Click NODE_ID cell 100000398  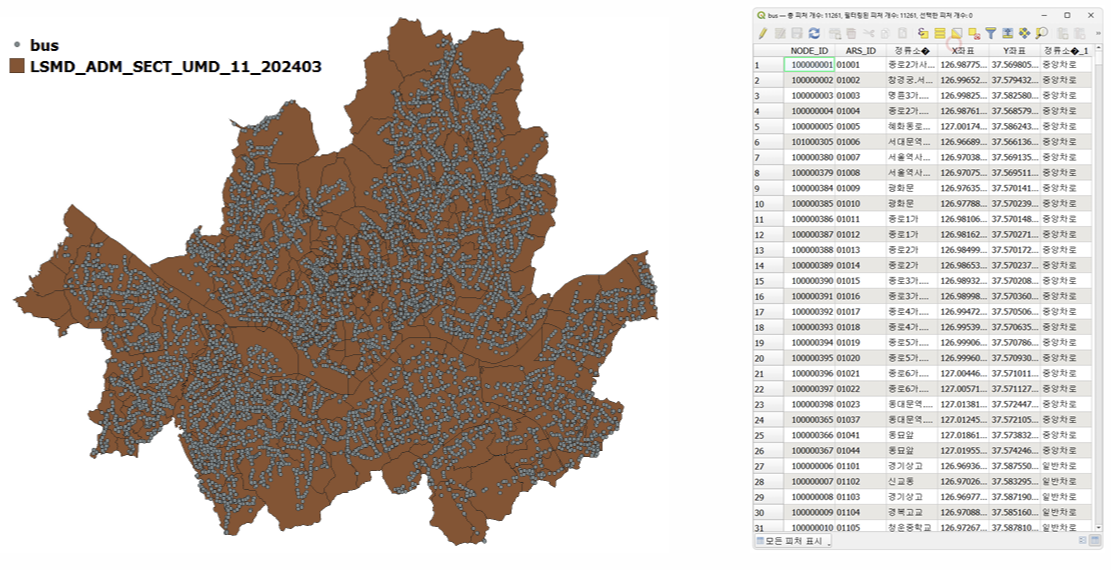point(809,404)
